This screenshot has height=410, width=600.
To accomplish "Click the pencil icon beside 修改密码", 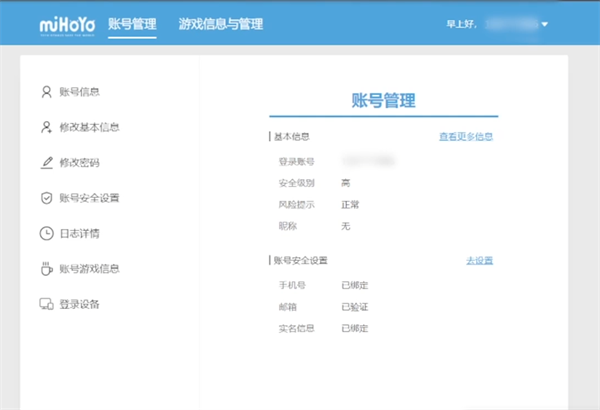I will coord(46,162).
